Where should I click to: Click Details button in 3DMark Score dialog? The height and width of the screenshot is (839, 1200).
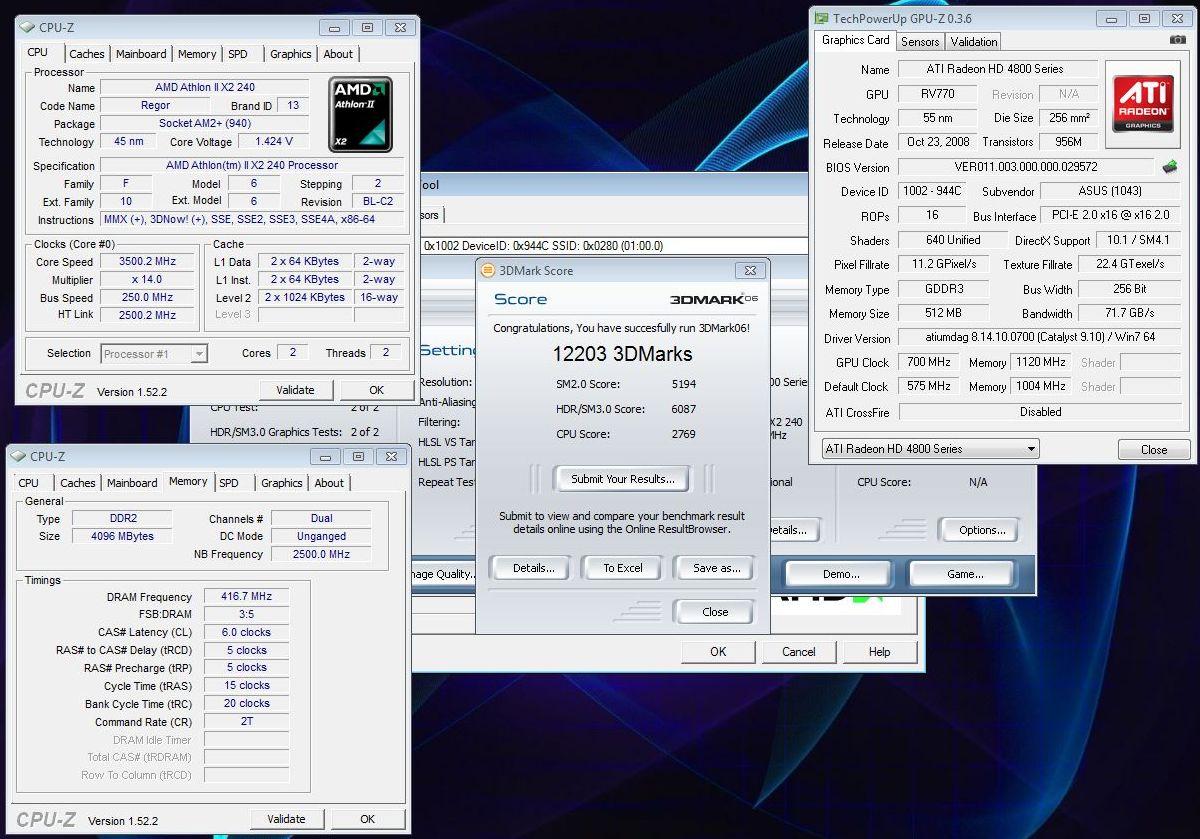click(533, 568)
